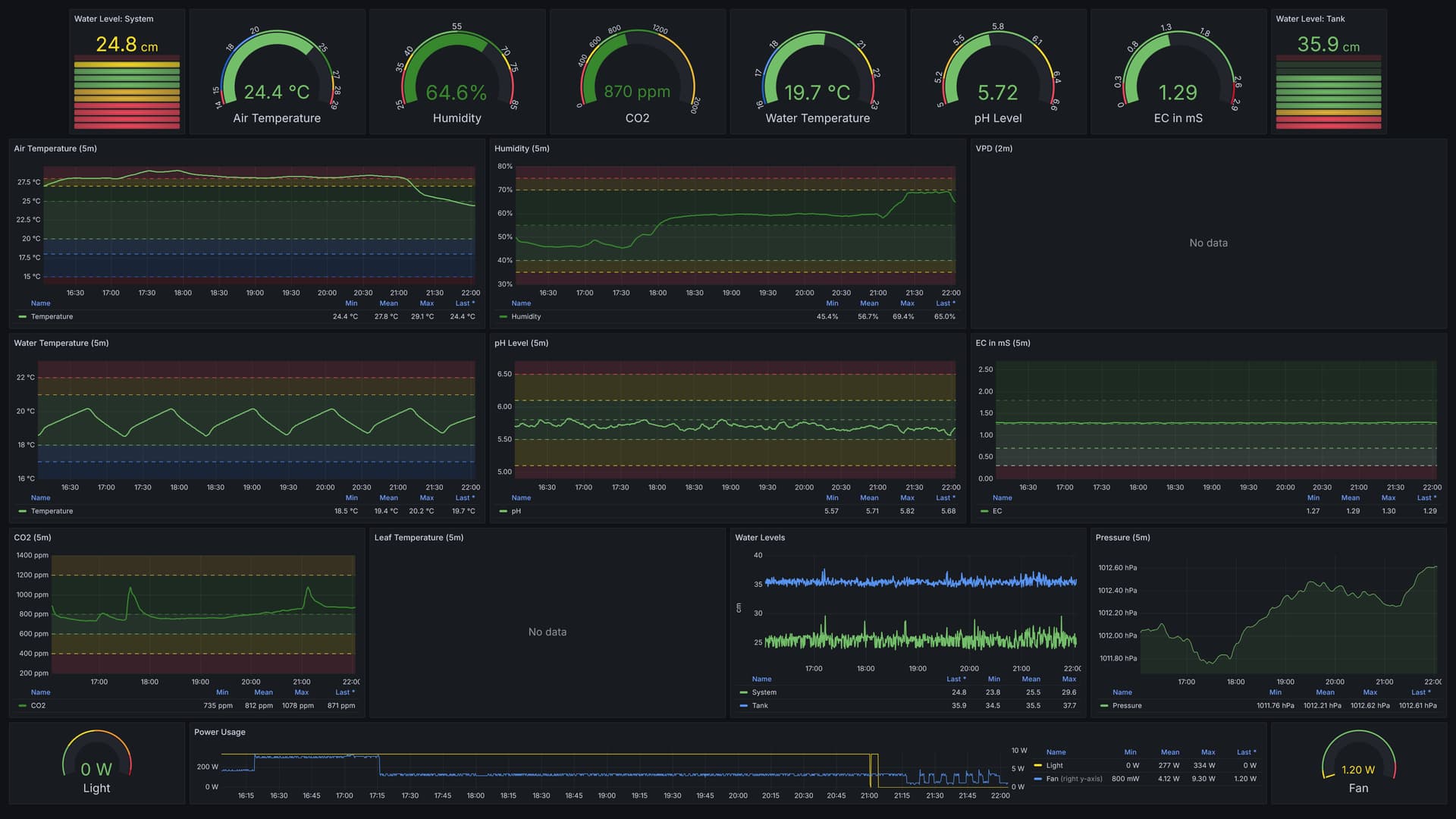Viewport: 1456px width, 819px height.
Task: Toggle the Light series in Power Usage legend
Action: (x=1054, y=766)
